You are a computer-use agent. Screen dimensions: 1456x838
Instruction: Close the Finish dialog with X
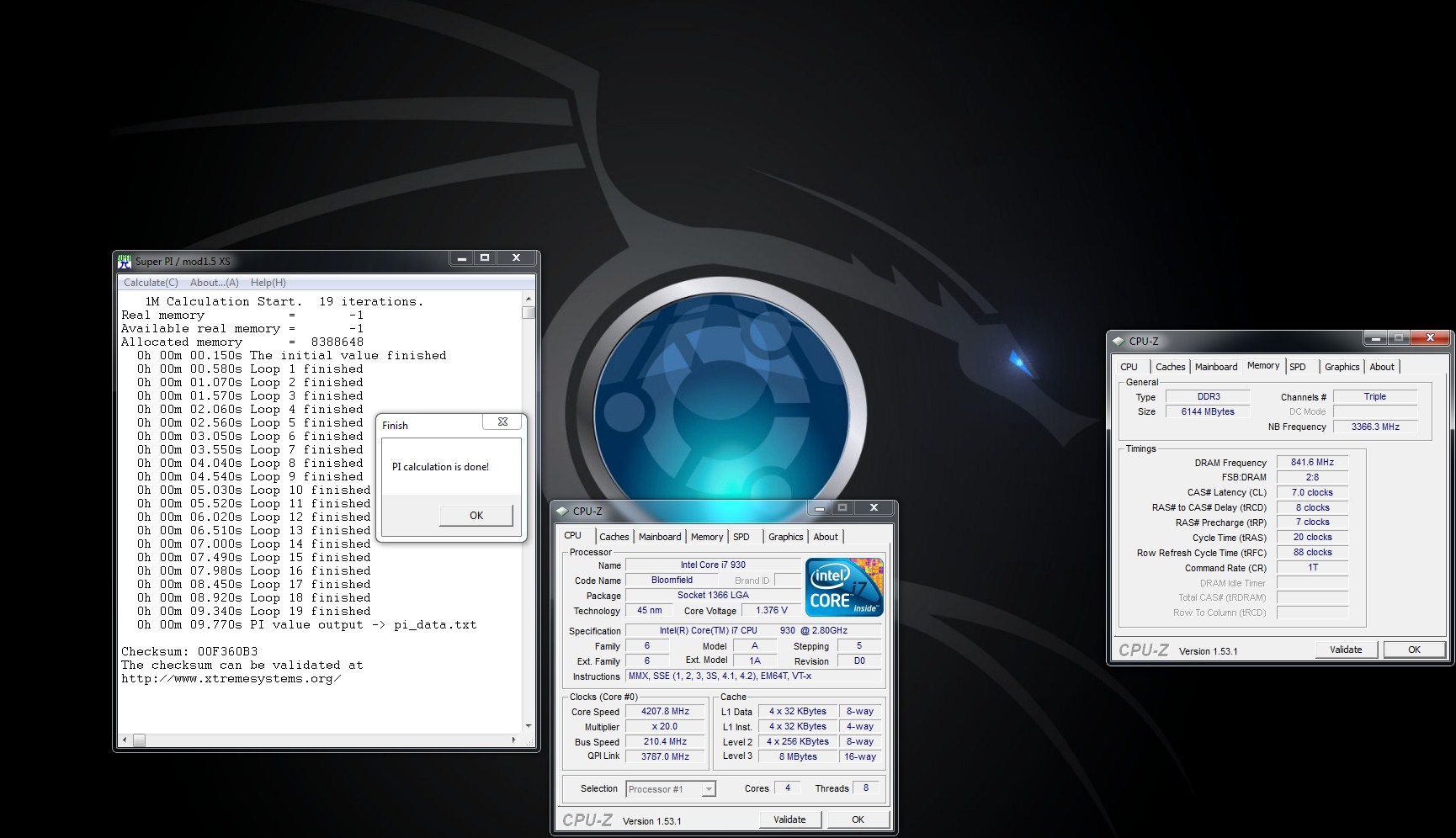(502, 422)
